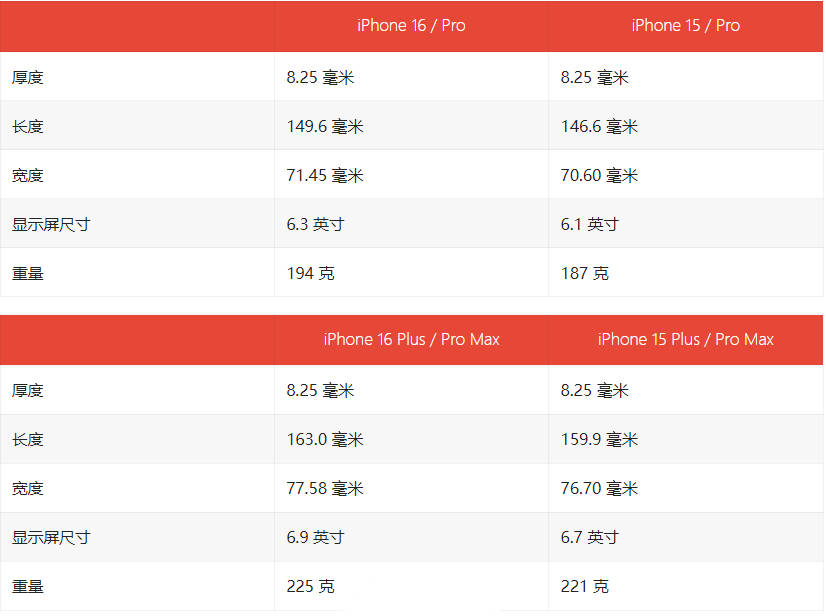This screenshot has width=826, height=616.
Task: Click the 187 克 weight value
Action: [x=584, y=273]
